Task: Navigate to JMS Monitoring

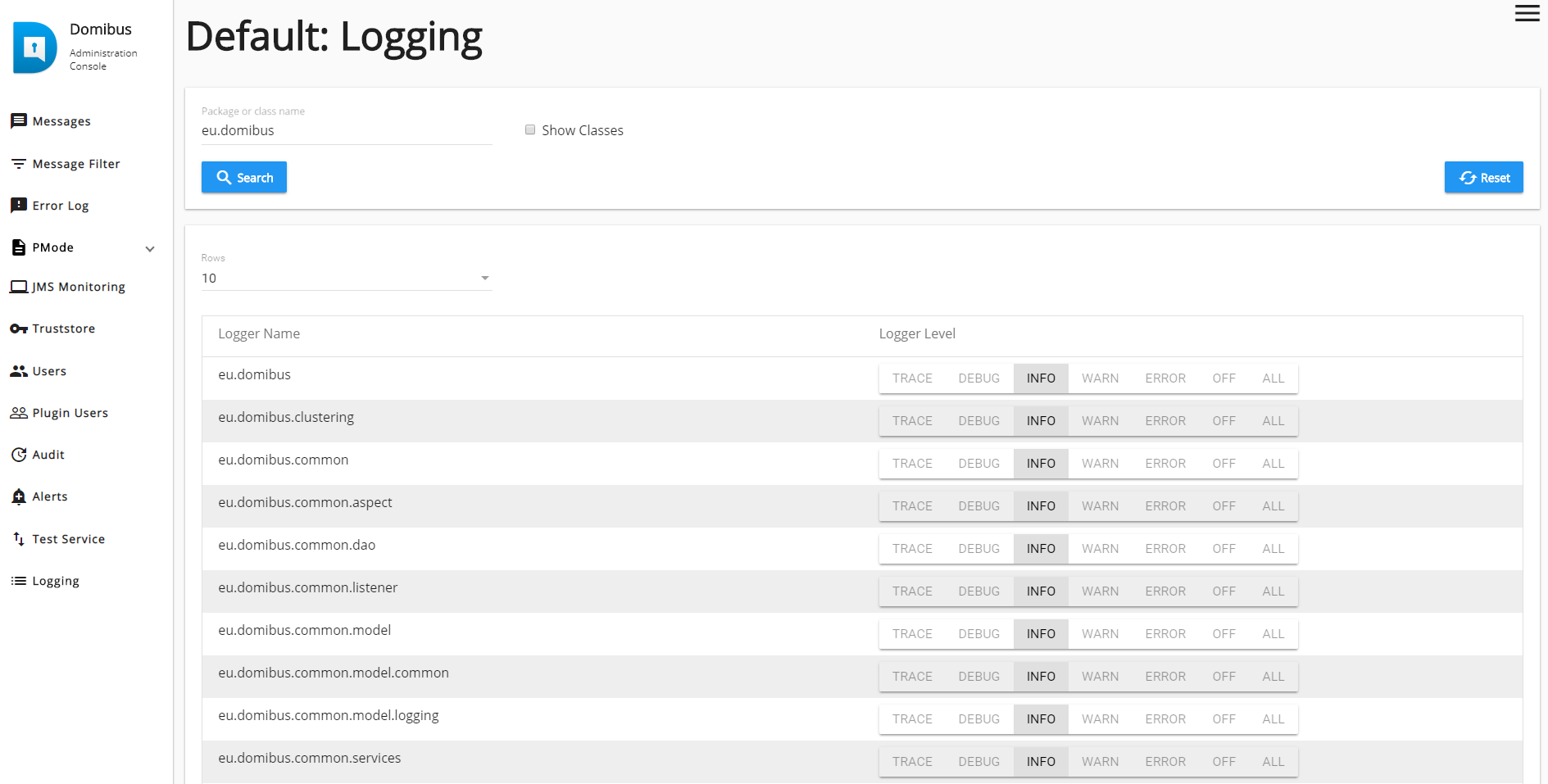Action: (79, 287)
